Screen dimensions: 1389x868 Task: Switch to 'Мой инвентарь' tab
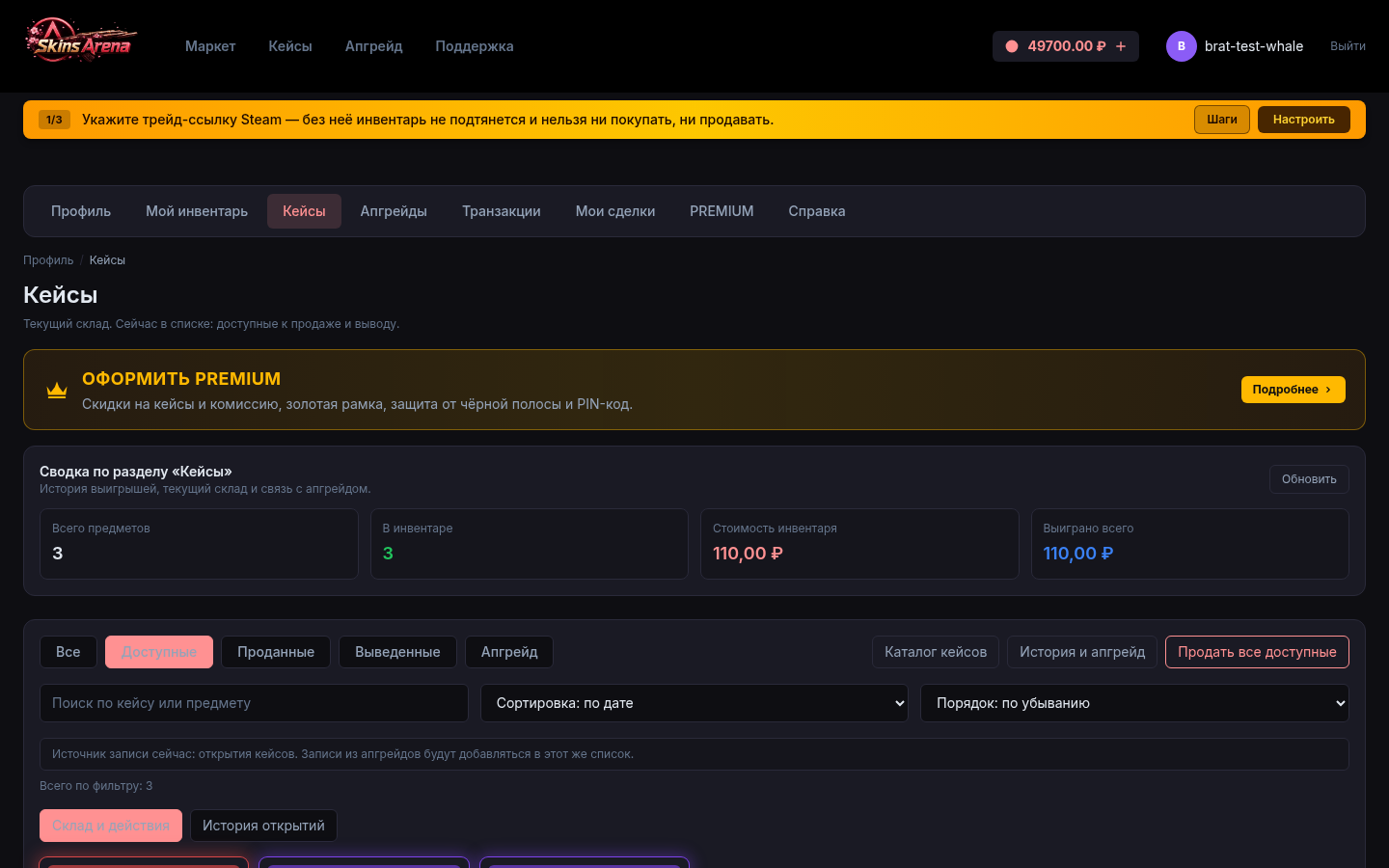pos(197,211)
